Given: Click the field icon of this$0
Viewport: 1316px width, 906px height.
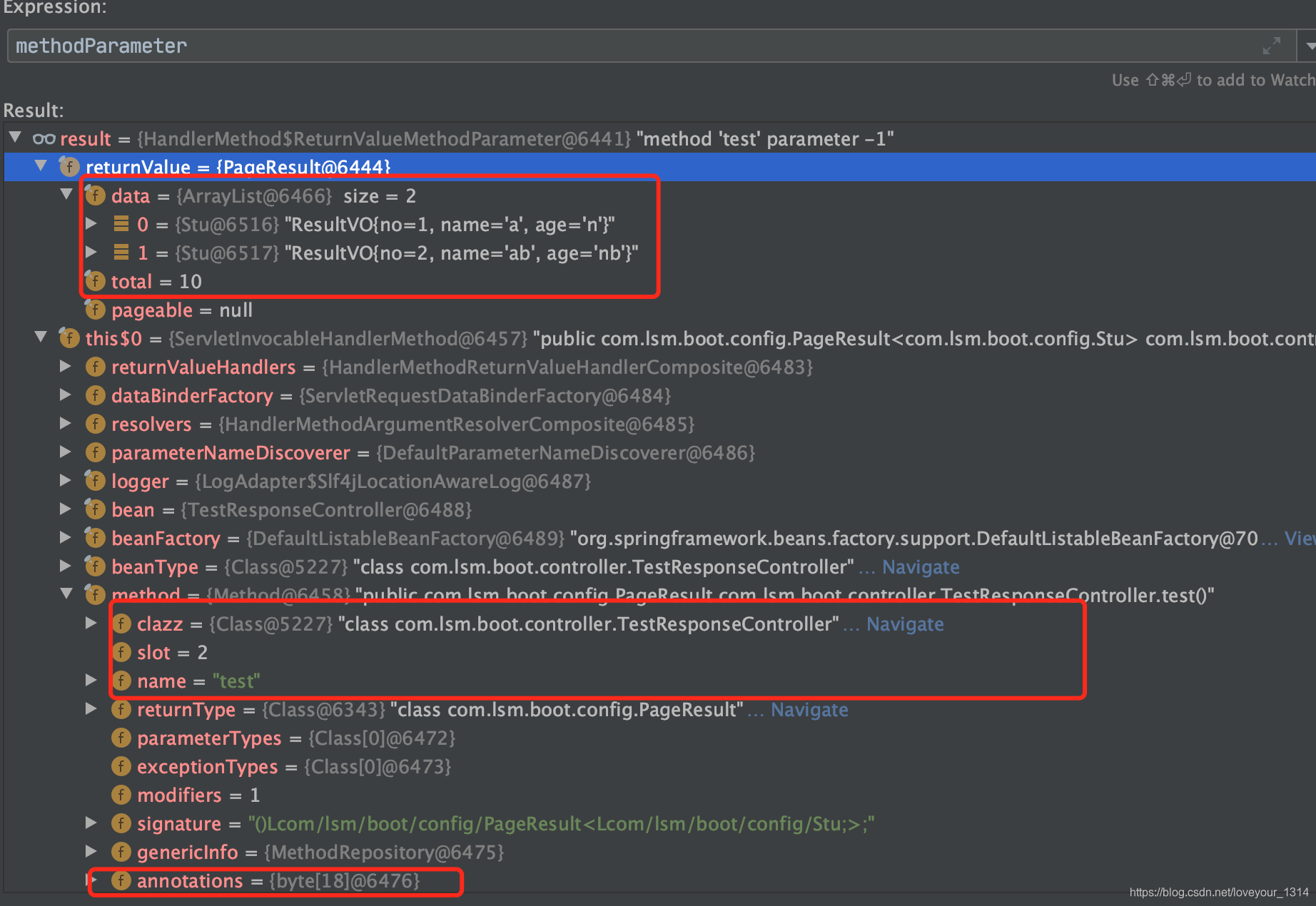Looking at the screenshot, I should point(69,337).
